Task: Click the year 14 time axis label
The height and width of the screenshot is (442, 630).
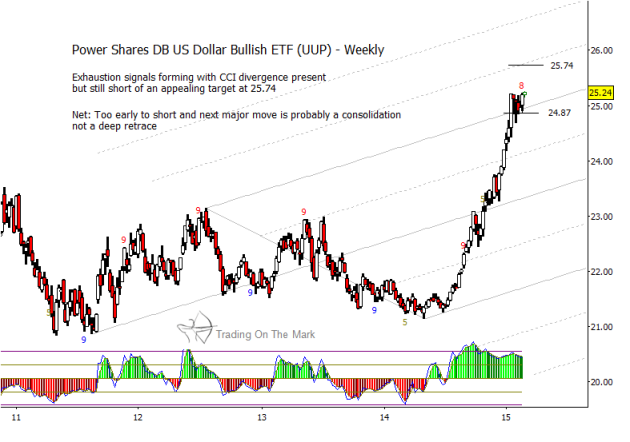Action: point(384,417)
